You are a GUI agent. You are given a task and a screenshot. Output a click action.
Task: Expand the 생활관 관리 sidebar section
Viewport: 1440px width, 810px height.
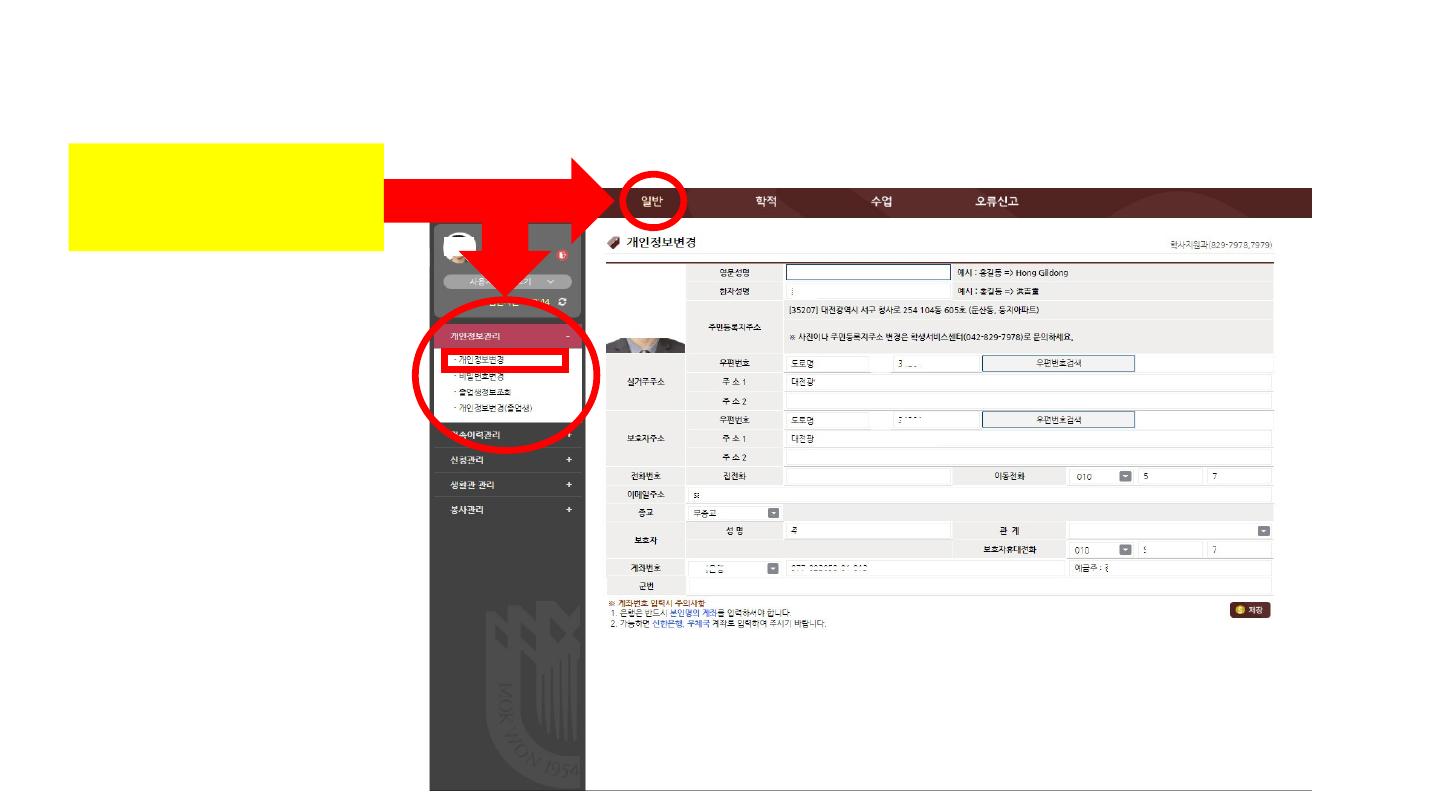click(568, 485)
